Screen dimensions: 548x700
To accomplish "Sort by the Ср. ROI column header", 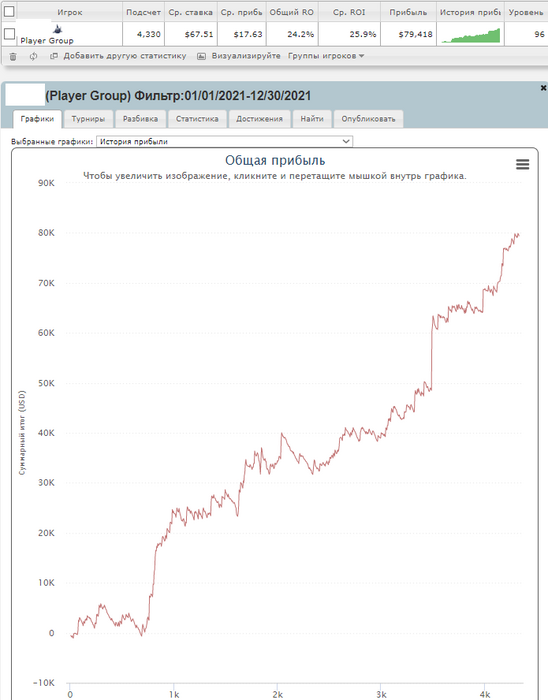I will [x=349, y=12].
